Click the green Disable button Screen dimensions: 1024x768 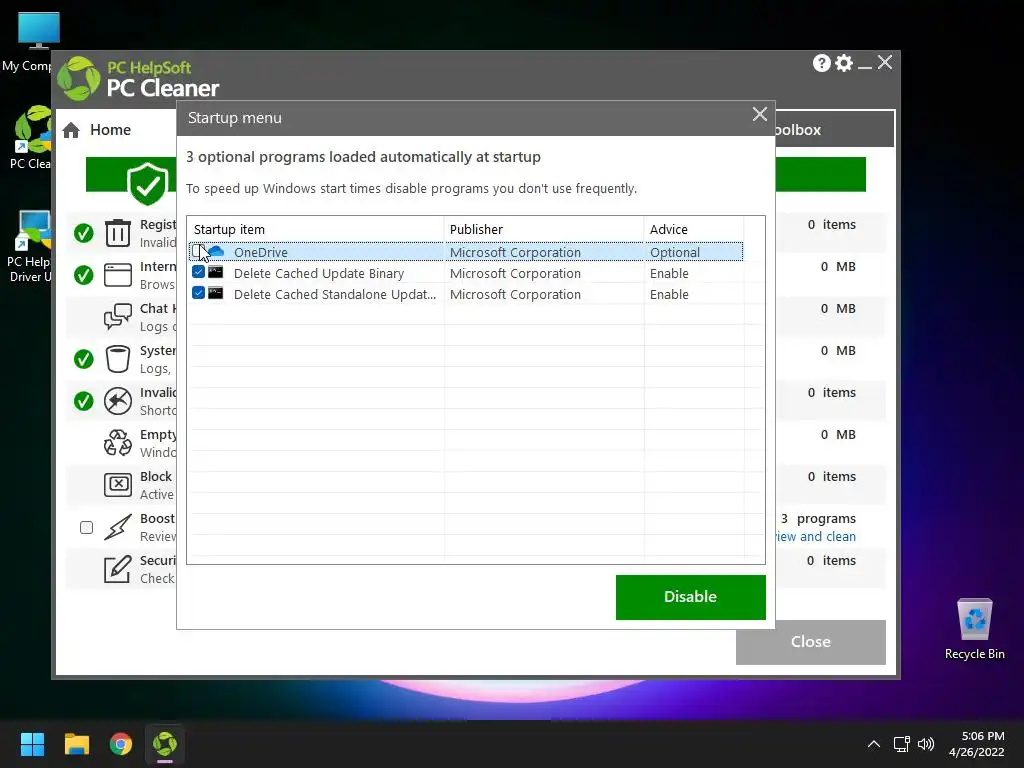click(690, 597)
